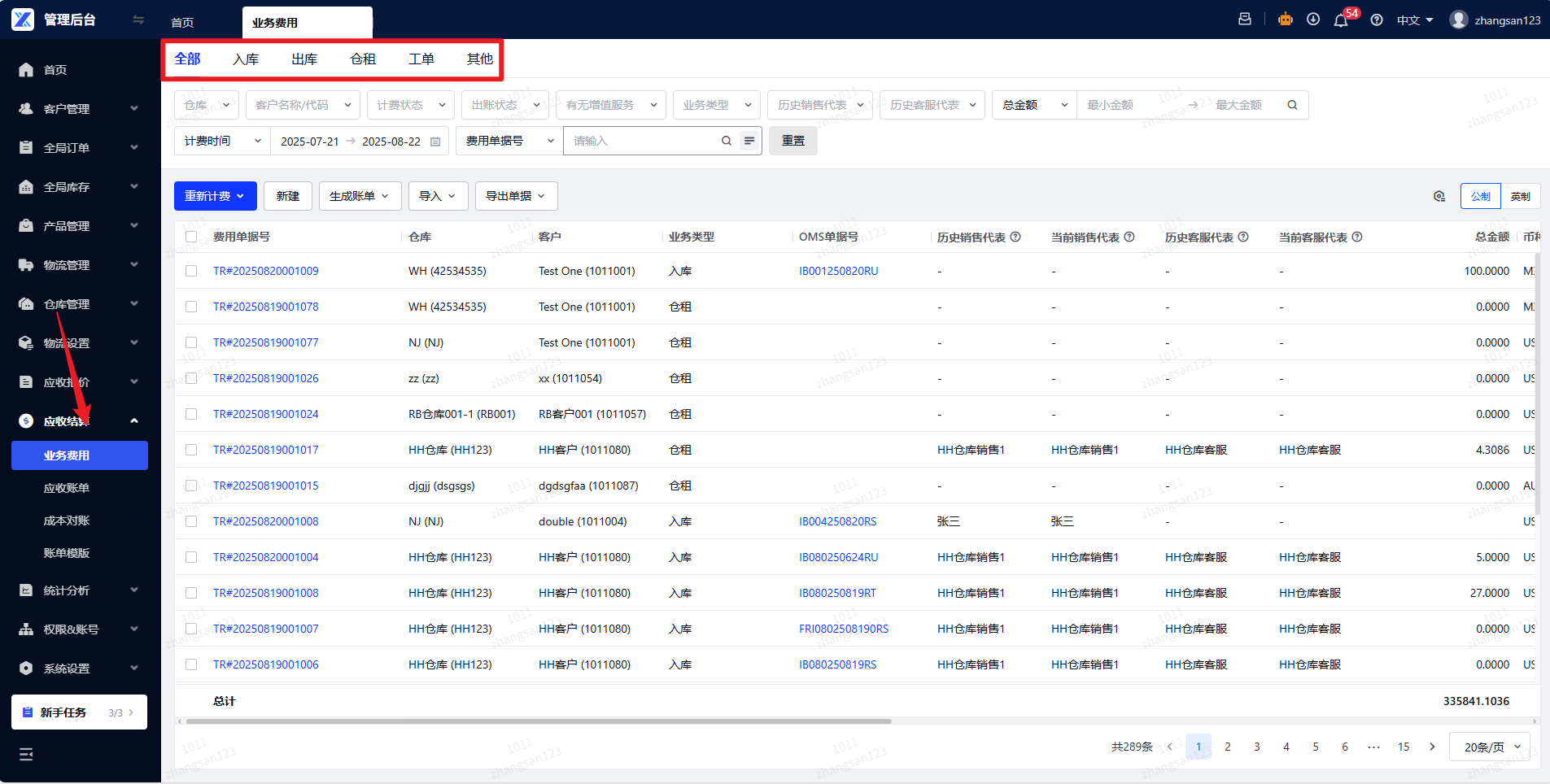Open the notification bell with 54 badge
Viewport: 1550px width, 784px height.
[x=1341, y=20]
